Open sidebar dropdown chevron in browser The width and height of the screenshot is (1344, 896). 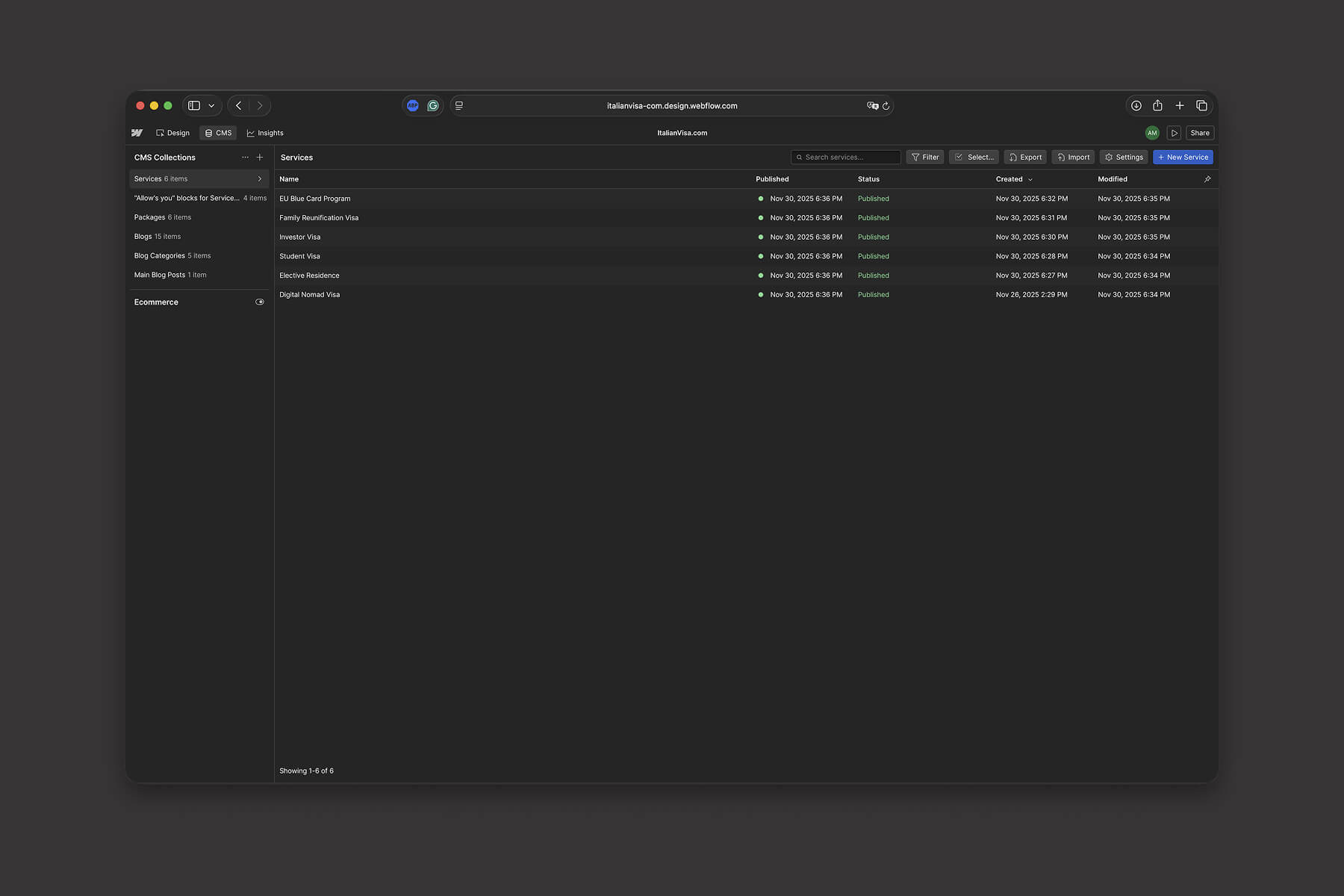pyautogui.click(x=212, y=106)
